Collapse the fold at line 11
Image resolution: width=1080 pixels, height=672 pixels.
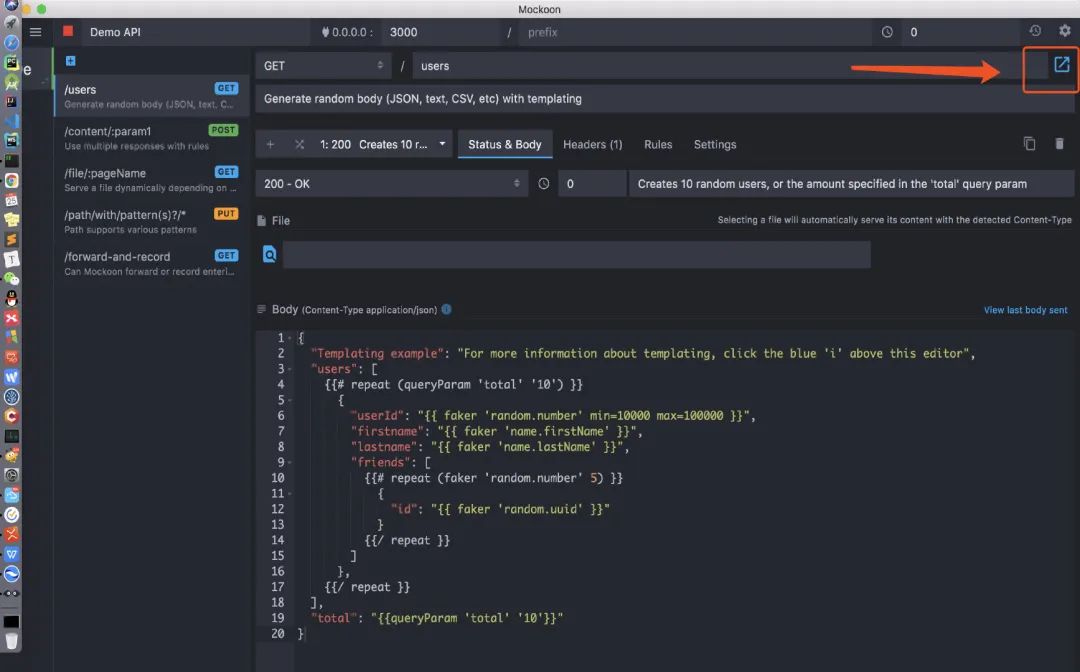pyautogui.click(x=291, y=494)
